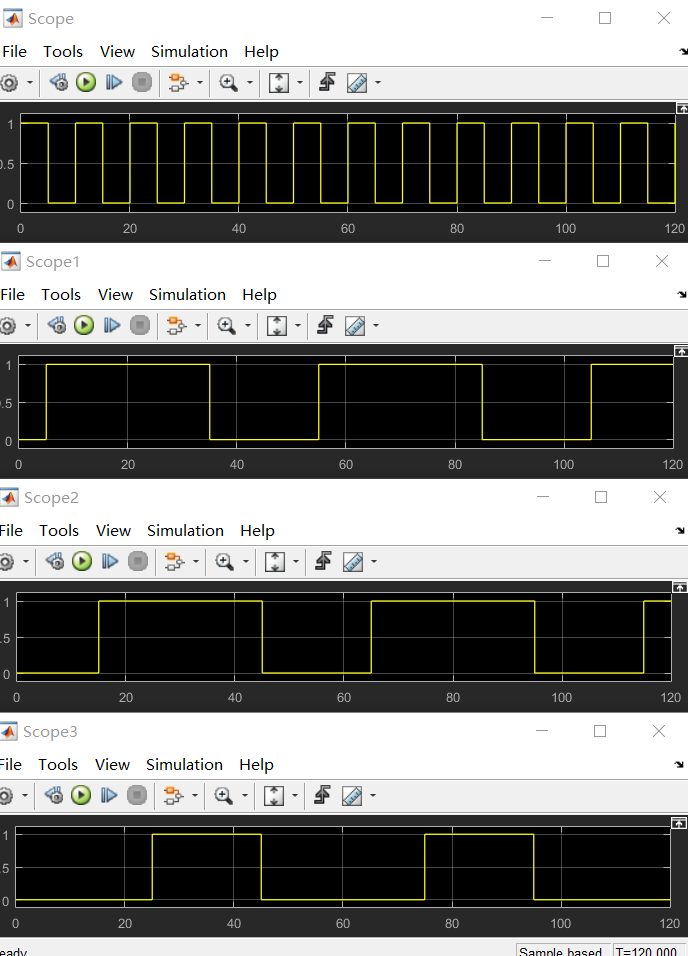The image size is (688, 956).
Task: Step forward in Scope2 window
Action: 110,561
